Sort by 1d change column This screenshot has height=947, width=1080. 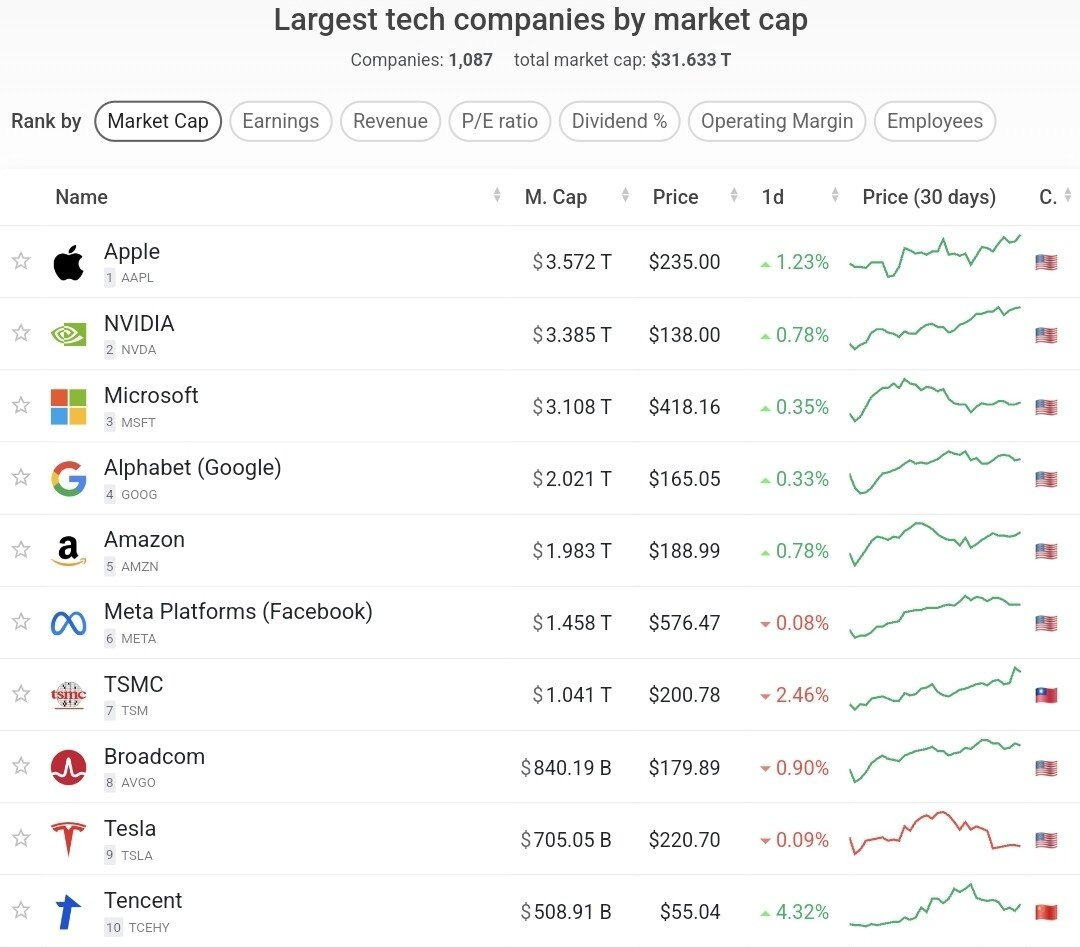tap(835, 197)
